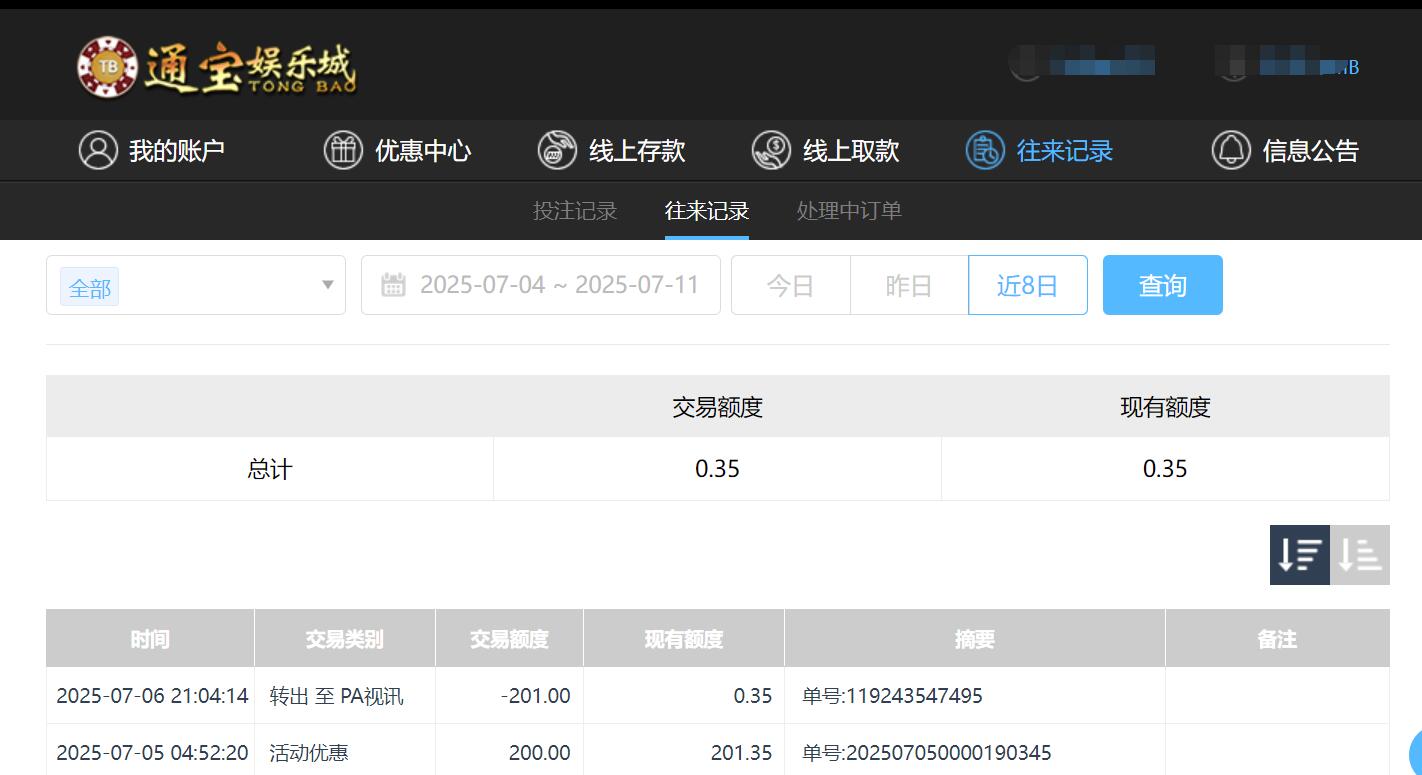Click the 今日 quick filter
The height and width of the screenshot is (775, 1422).
[x=791, y=285]
